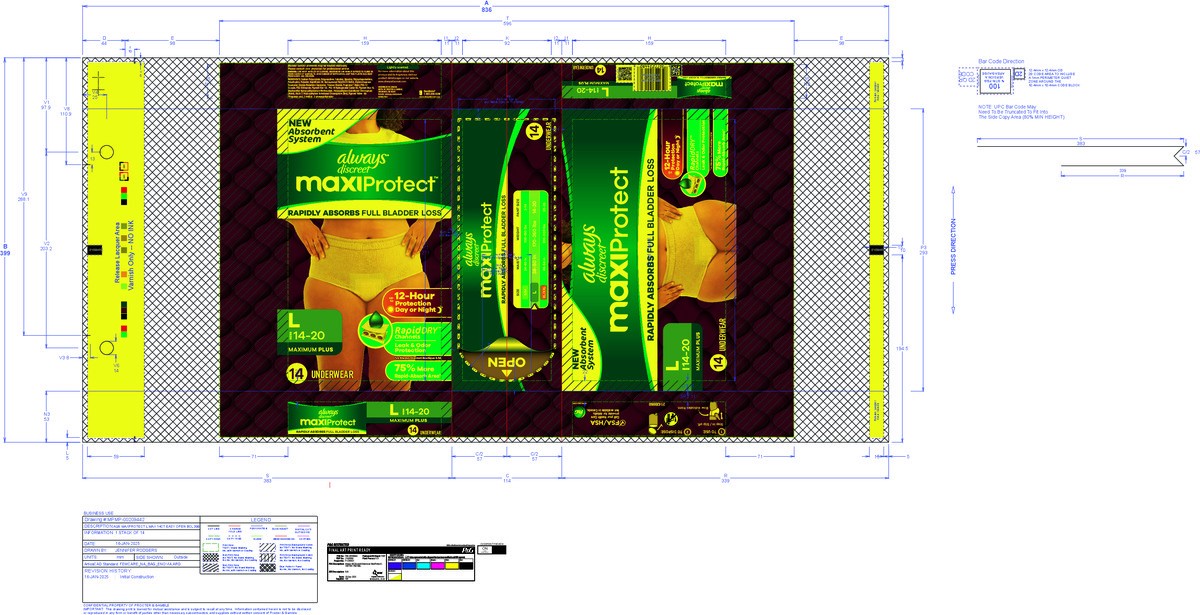Click the L 14-20 size box on front panel
The height and width of the screenshot is (615, 1200).
point(312,332)
